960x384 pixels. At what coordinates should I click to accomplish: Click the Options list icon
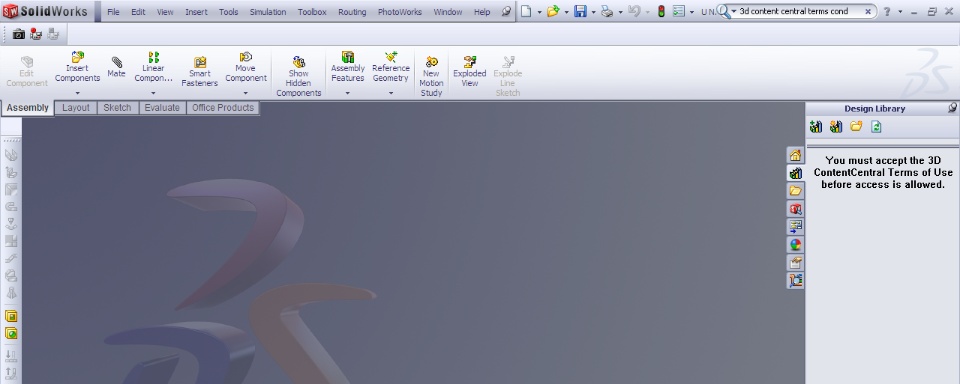(678, 11)
